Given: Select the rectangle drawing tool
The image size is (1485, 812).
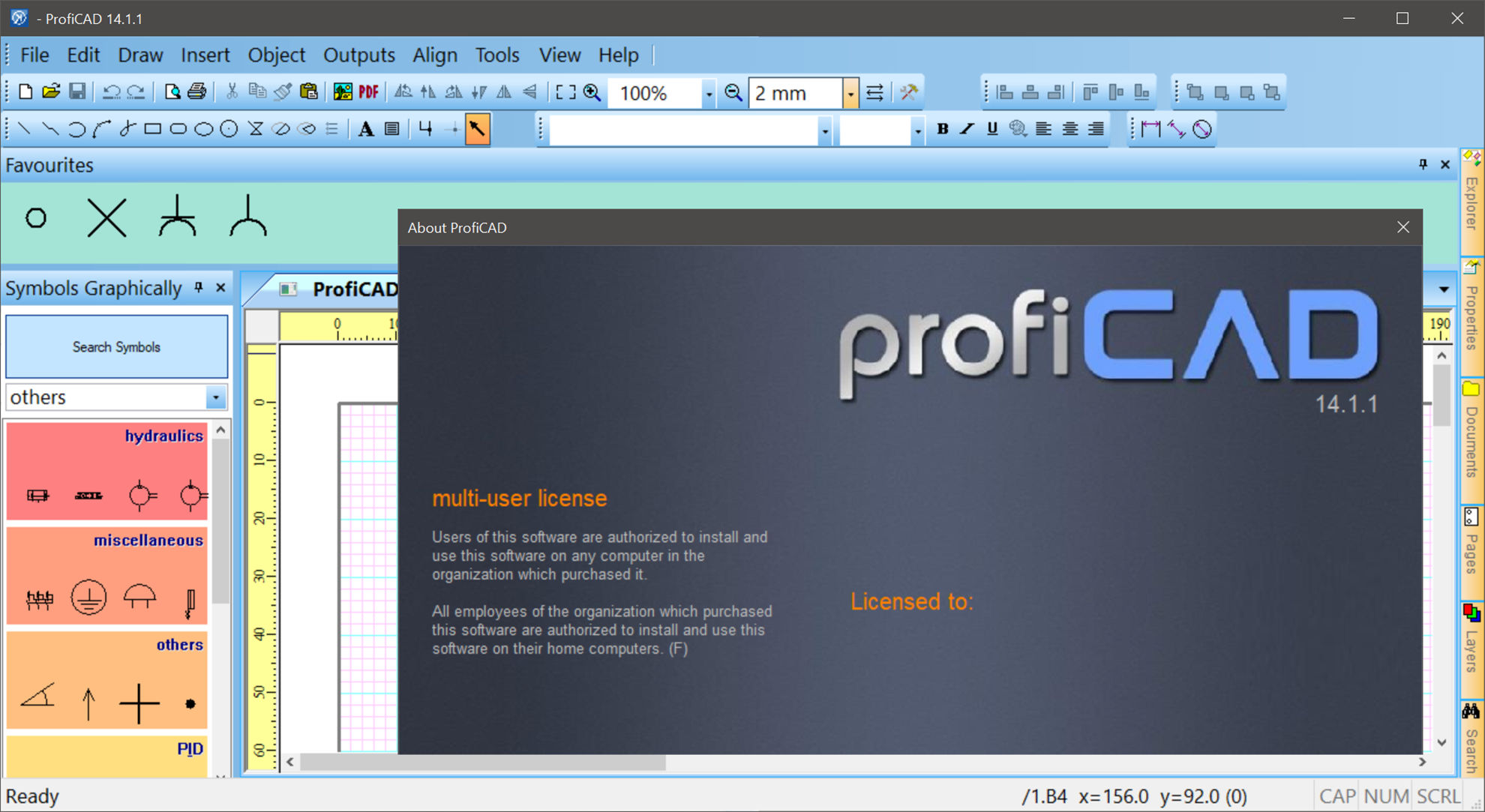Looking at the screenshot, I should click(153, 129).
